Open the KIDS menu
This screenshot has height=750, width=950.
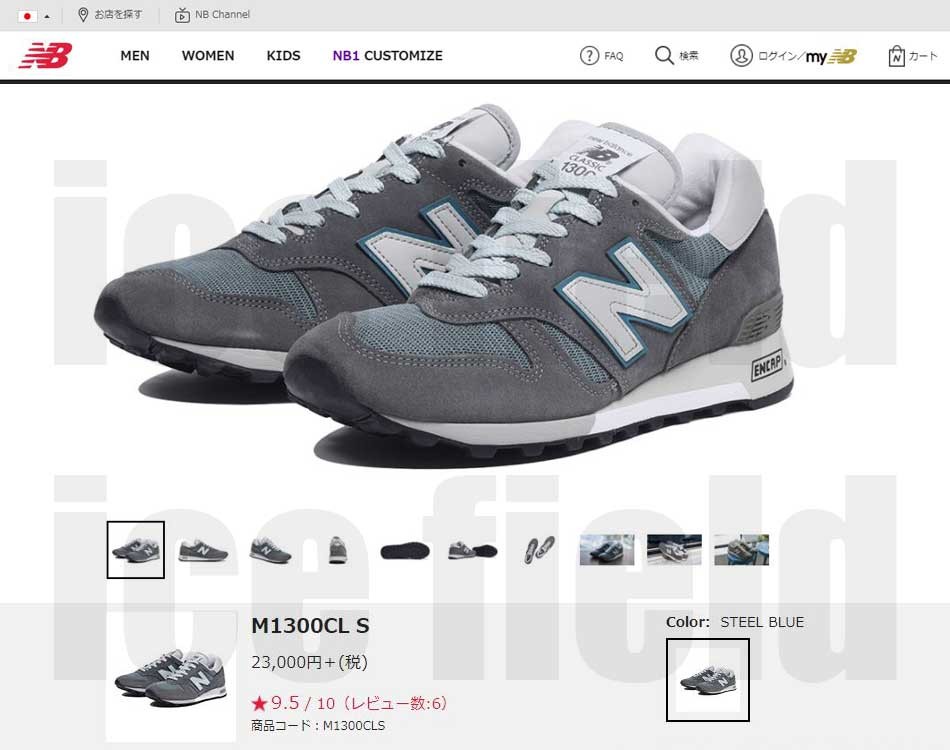pyautogui.click(x=284, y=56)
